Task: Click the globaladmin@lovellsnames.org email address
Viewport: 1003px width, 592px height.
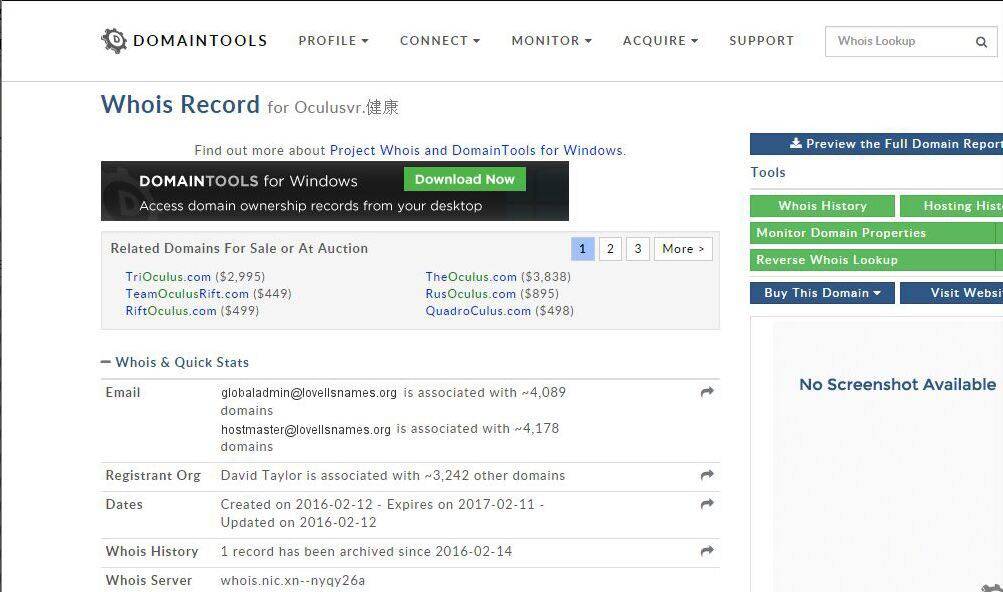Action: (x=308, y=392)
